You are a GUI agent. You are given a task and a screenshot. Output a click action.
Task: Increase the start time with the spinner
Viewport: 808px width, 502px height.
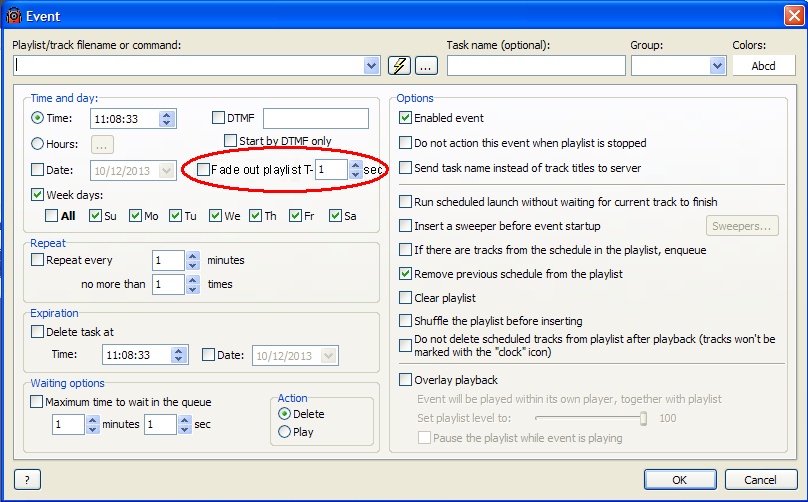166,115
